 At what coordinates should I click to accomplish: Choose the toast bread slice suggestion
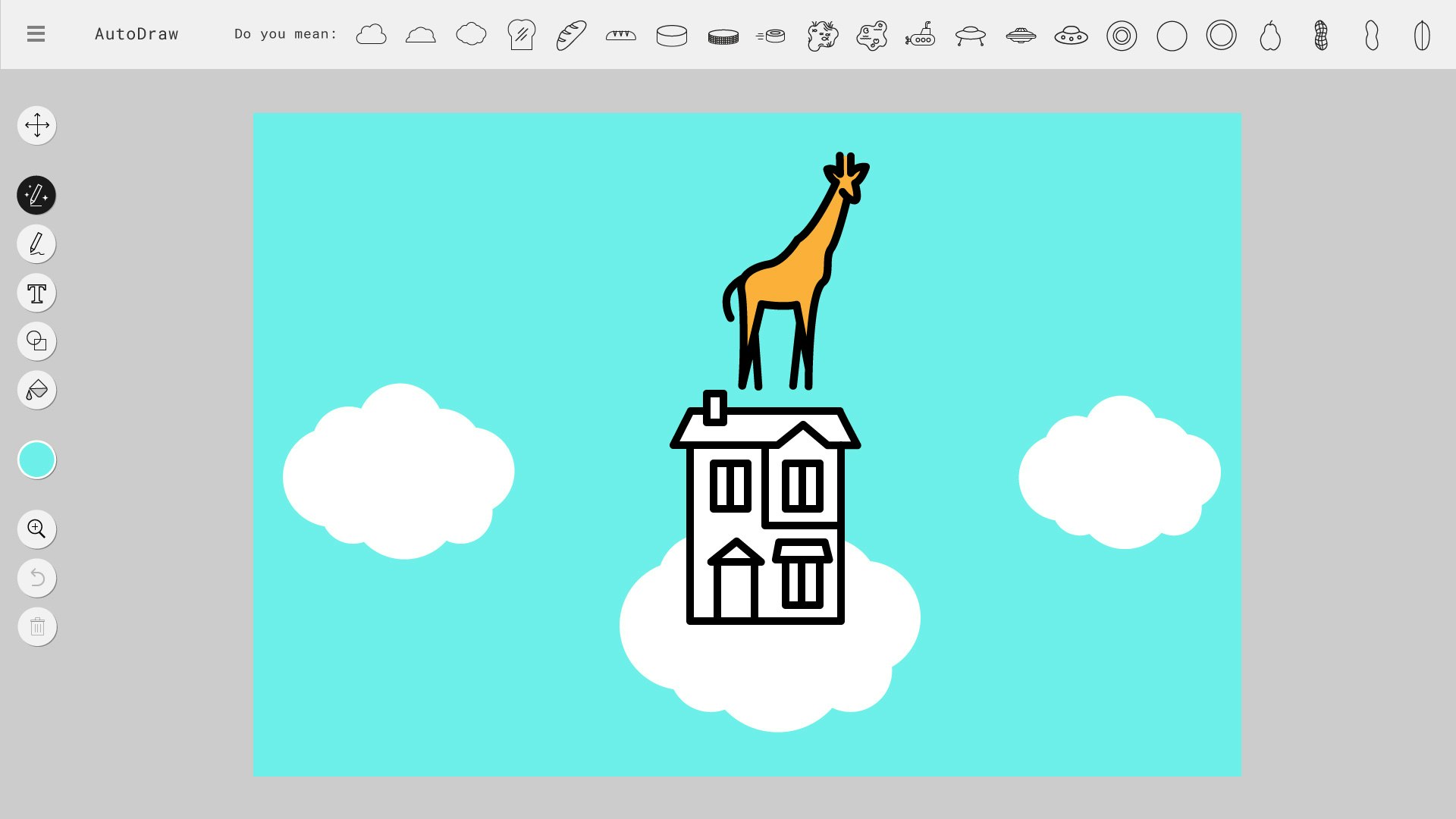521,35
